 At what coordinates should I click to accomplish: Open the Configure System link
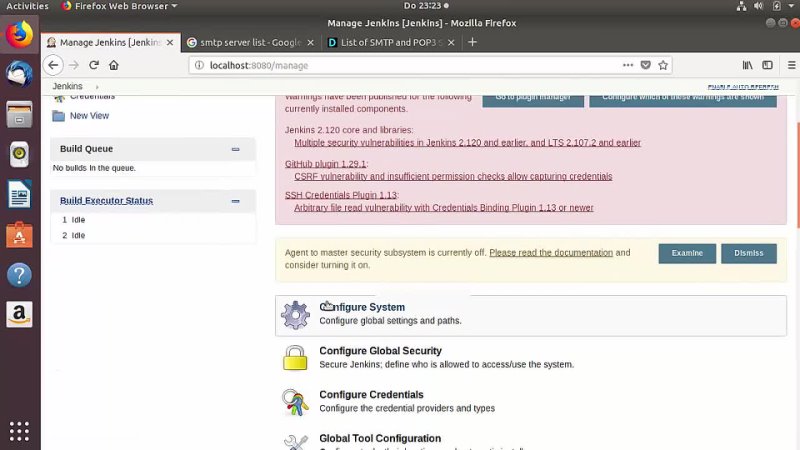362,307
